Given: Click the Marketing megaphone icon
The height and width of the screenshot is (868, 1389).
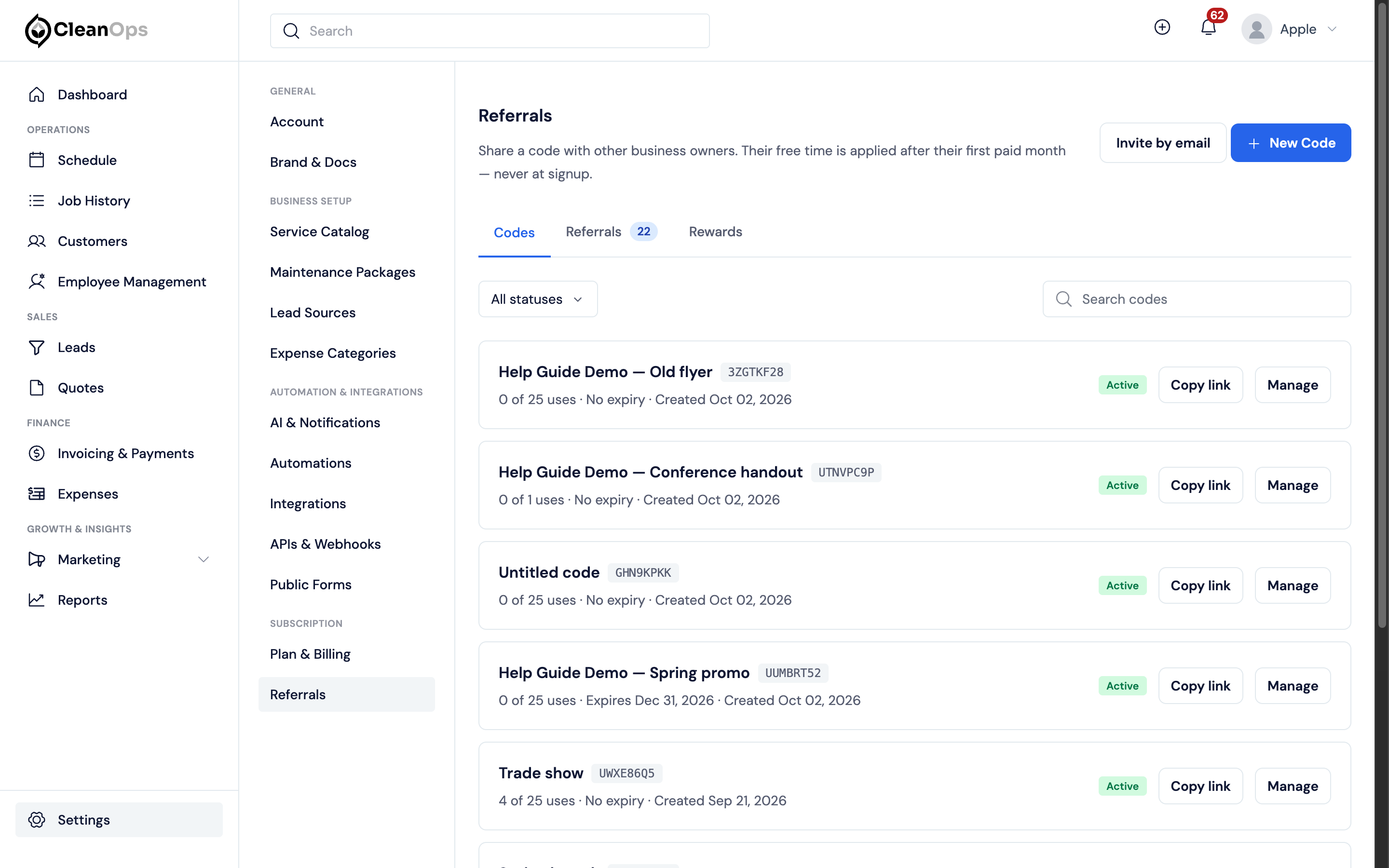Looking at the screenshot, I should (37, 560).
